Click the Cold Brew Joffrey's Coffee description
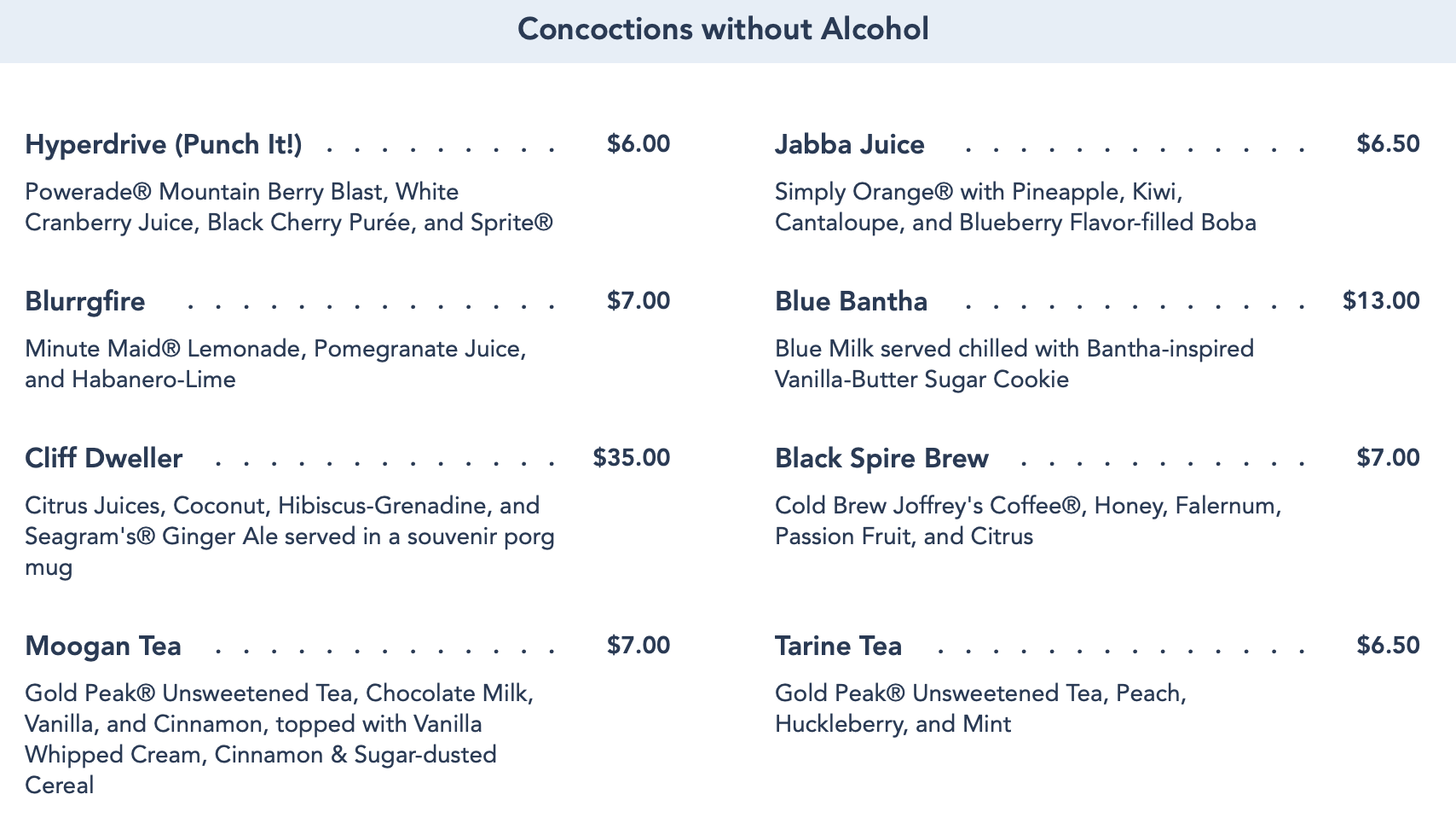The image size is (1456, 835). tap(1028, 520)
